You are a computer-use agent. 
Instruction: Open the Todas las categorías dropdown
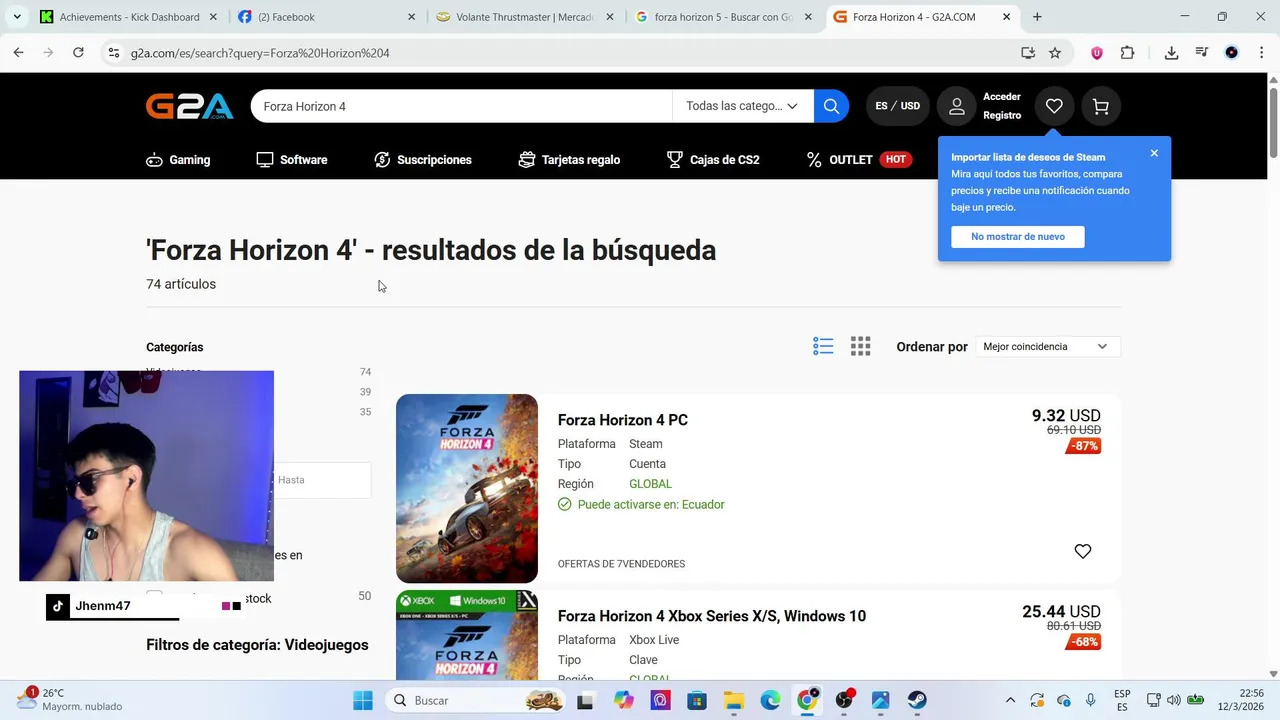click(742, 106)
